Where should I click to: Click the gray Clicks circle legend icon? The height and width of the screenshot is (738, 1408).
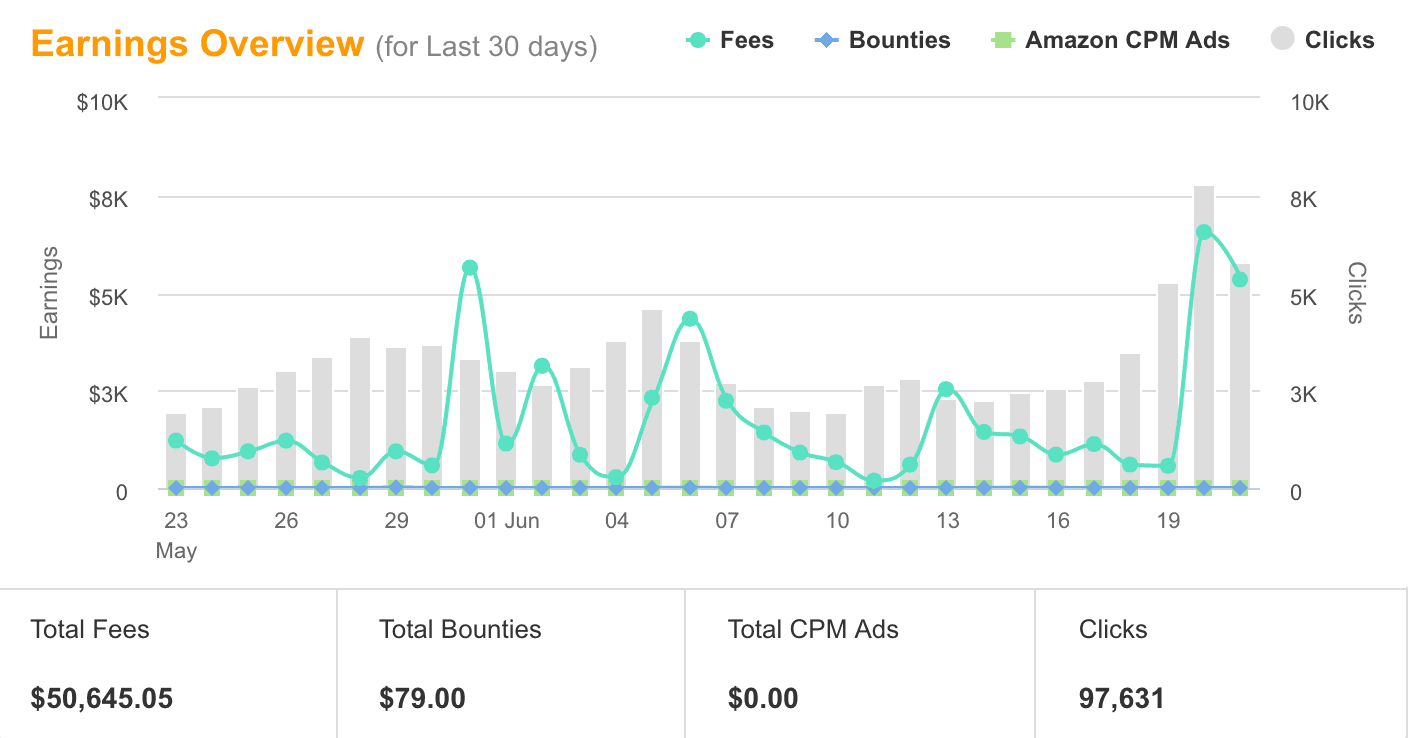click(1282, 40)
